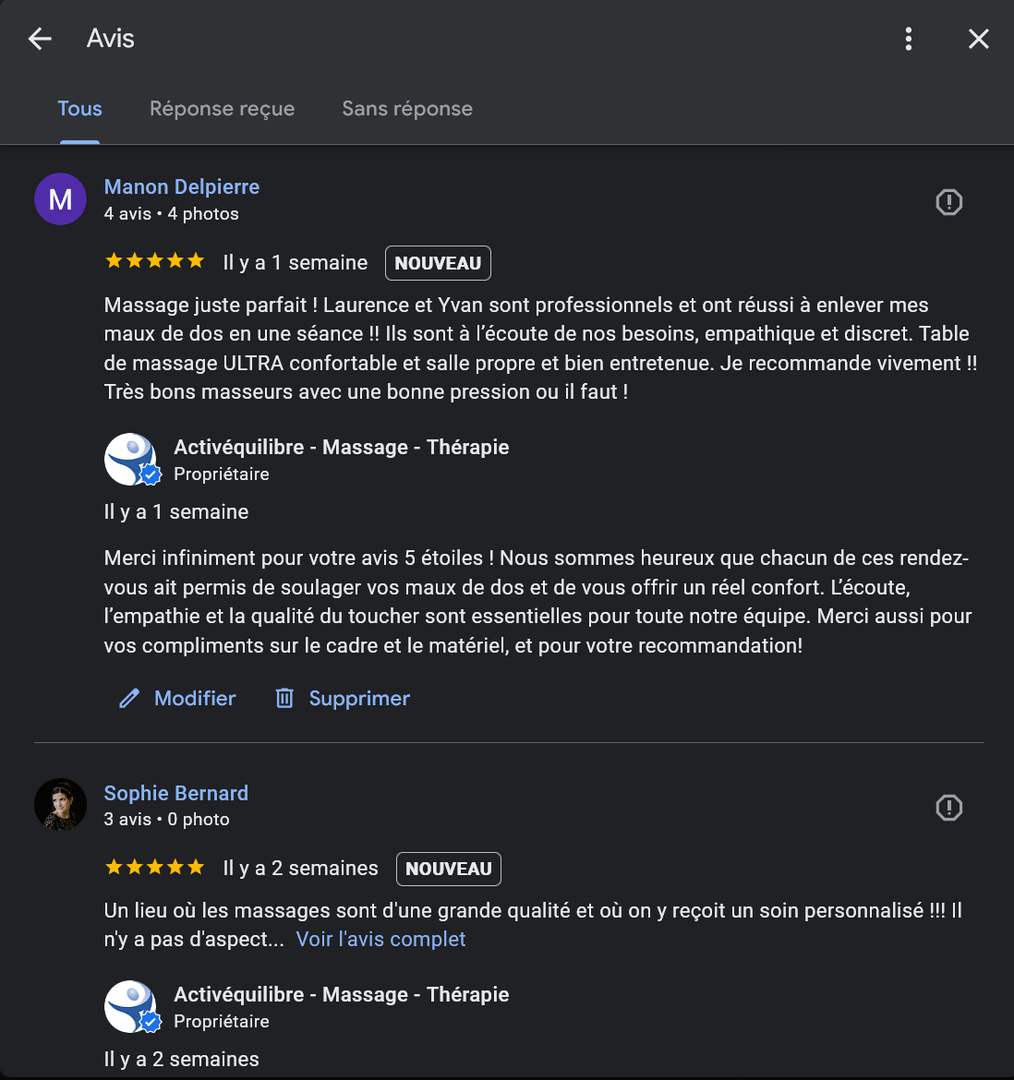Image resolution: width=1014 pixels, height=1080 pixels.
Task: Open Sophie Bernard's profile name link
Action: coord(176,793)
